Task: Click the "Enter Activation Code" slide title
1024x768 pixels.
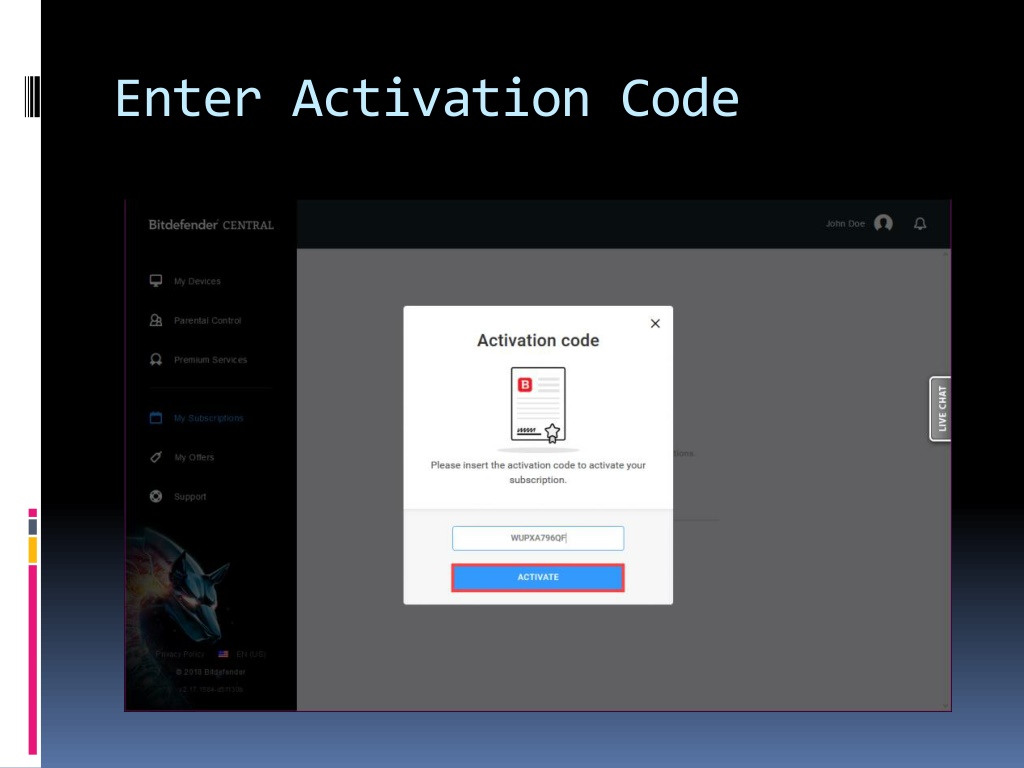Action: (x=426, y=99)
